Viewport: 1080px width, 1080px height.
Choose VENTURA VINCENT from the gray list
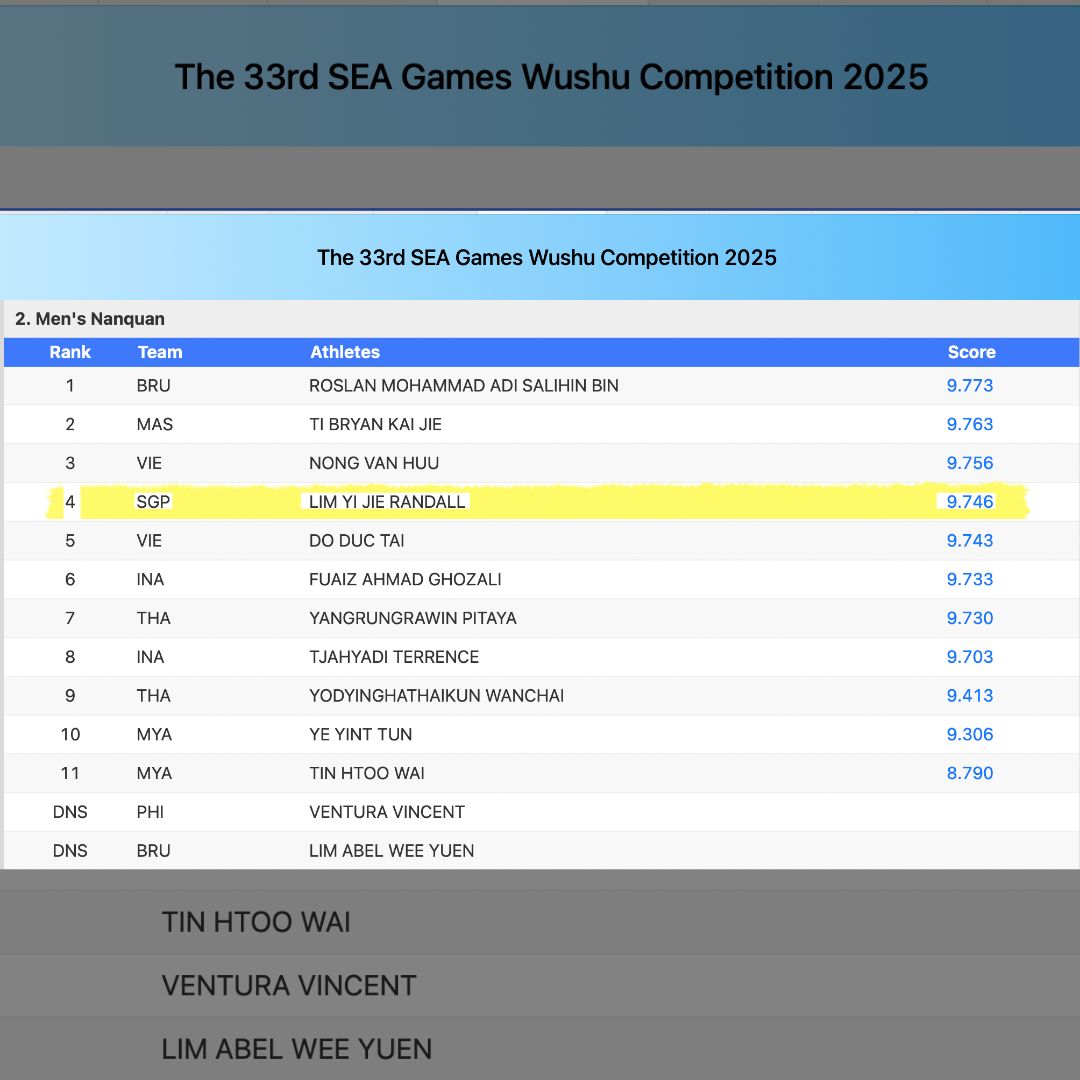289,985
